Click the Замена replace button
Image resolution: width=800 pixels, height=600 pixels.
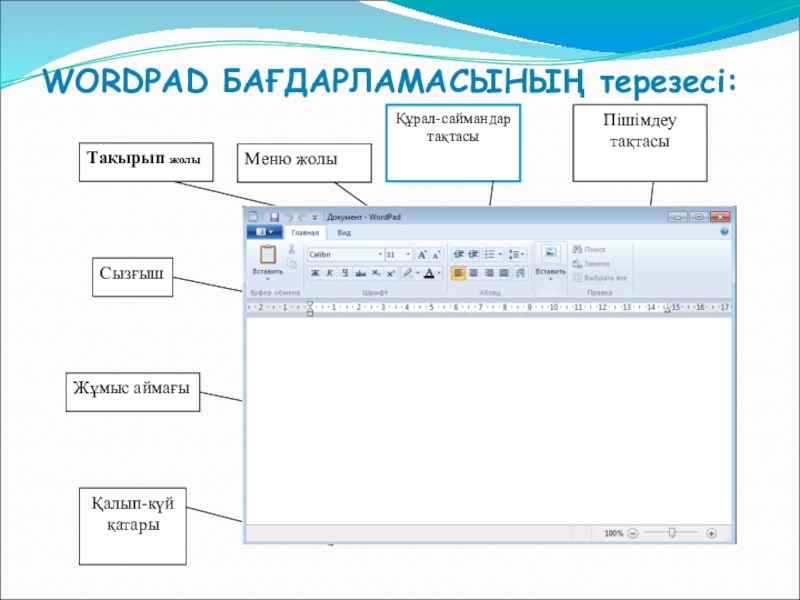(591, 264)
